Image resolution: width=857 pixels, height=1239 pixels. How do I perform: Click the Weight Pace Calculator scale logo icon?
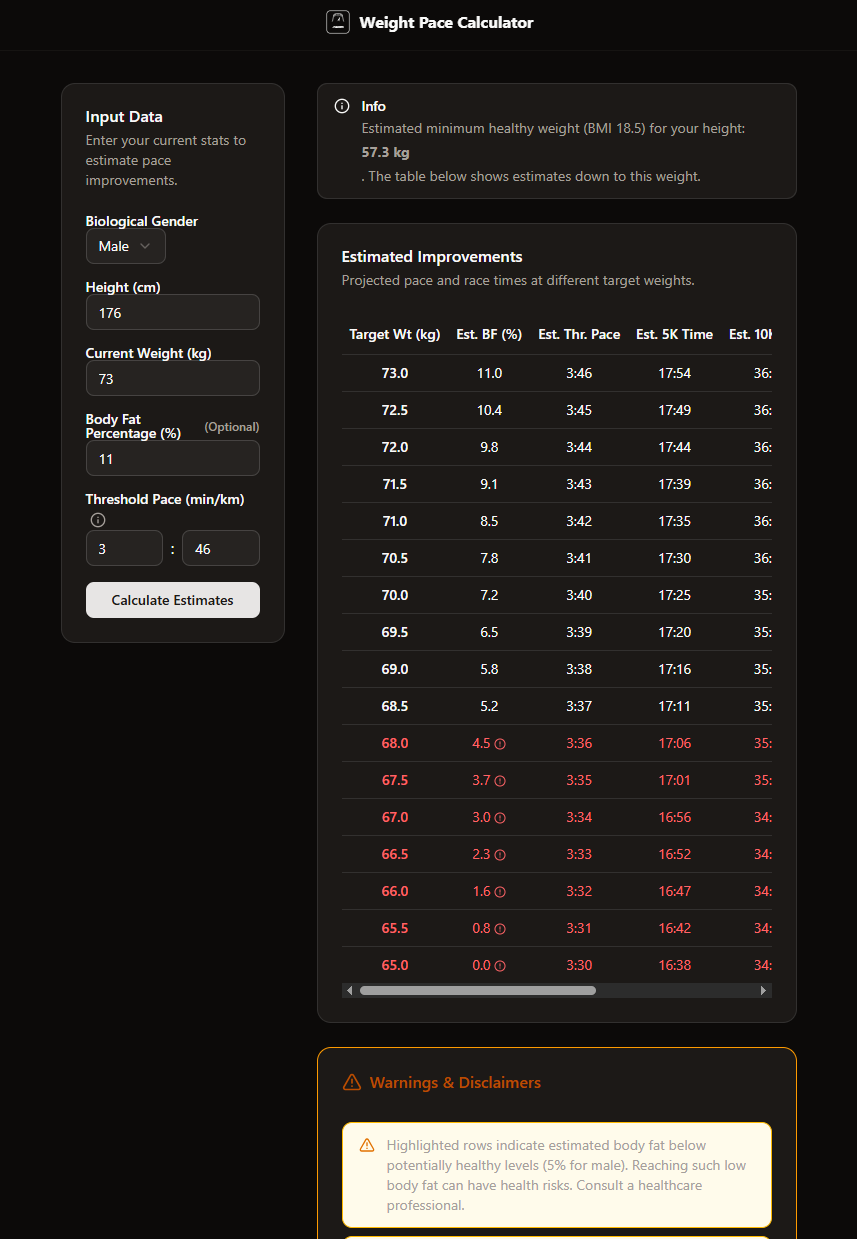pyautogui.click(x=338, y=22)
